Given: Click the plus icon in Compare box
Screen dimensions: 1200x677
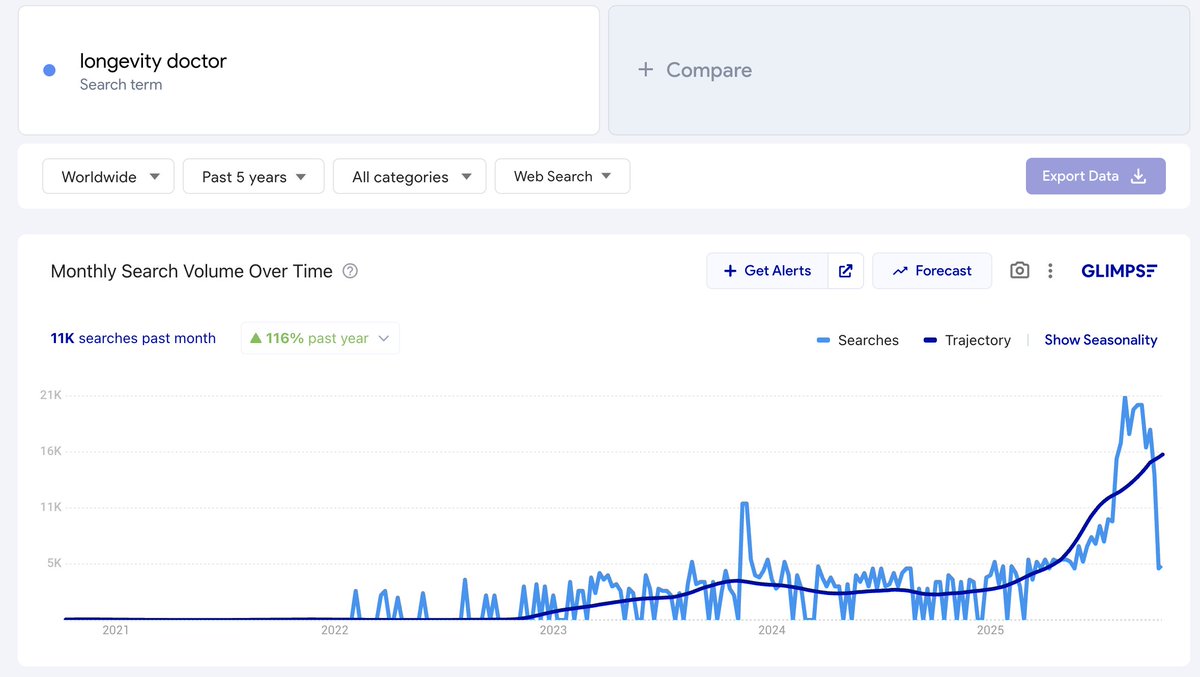Looking at the screenshot, I should [646, 70].
